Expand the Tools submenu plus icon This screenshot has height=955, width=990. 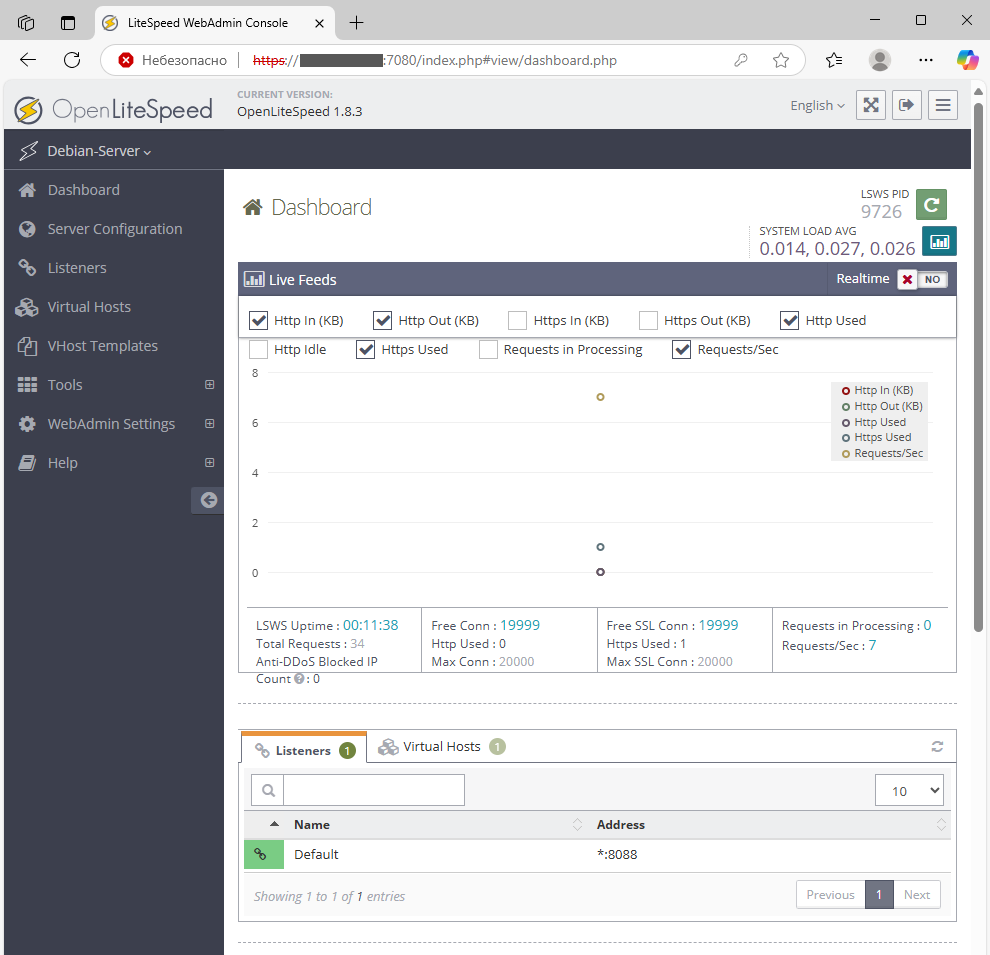coord(210,384)
